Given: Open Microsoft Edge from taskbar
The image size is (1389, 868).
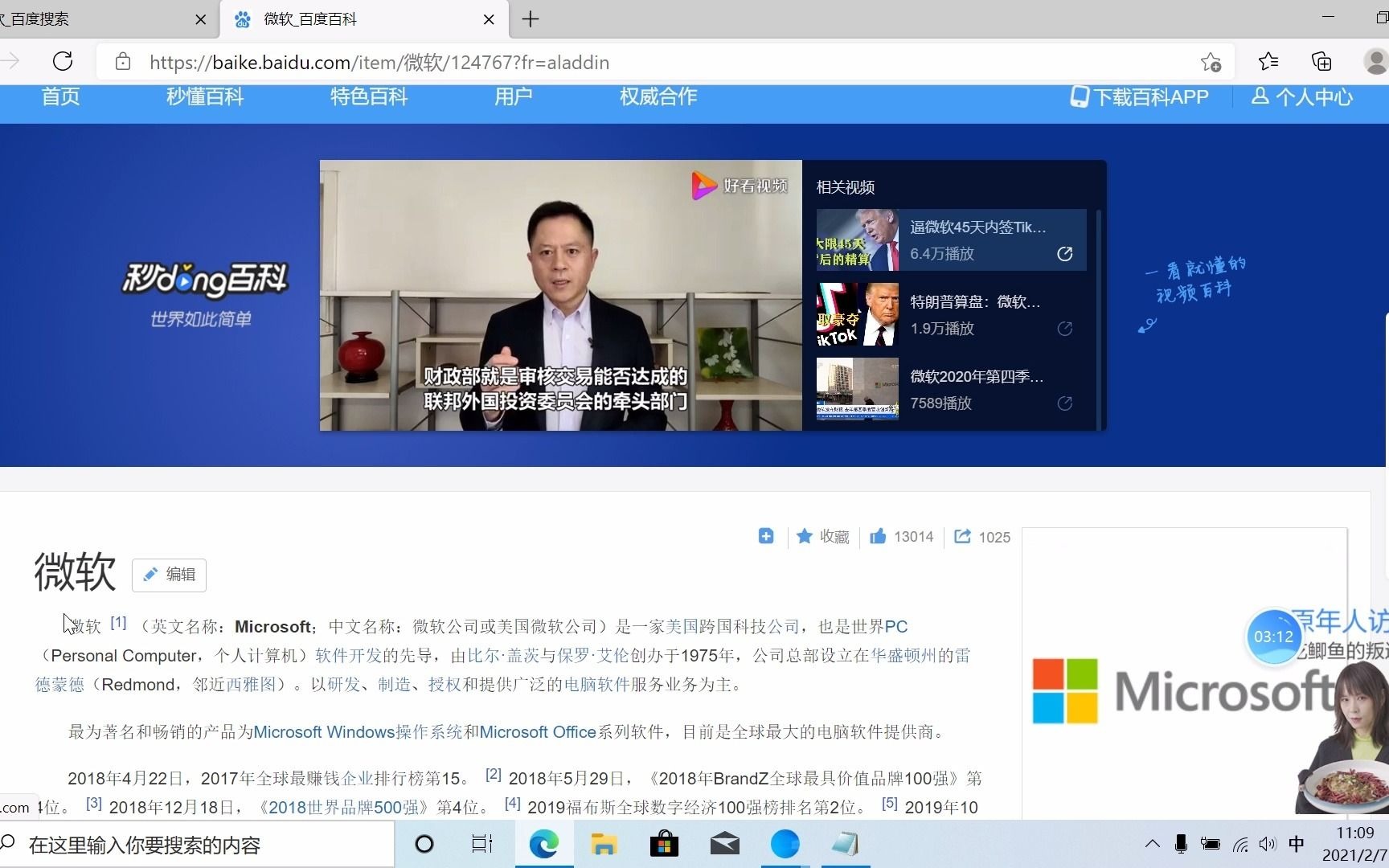Looking at the screenshot, I should click(544, 844).
